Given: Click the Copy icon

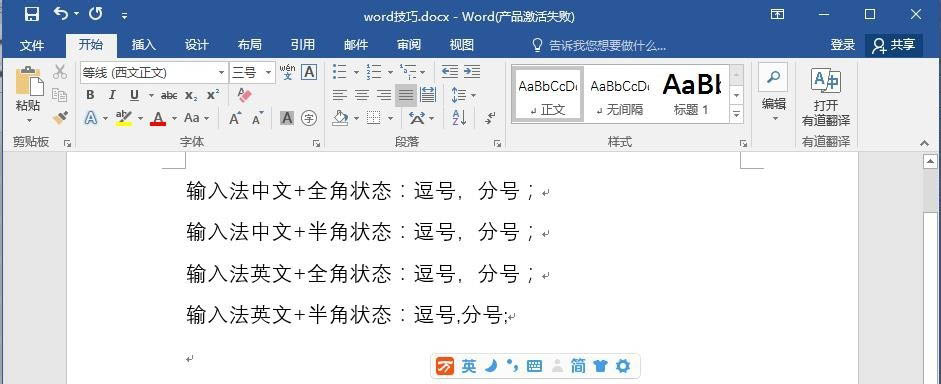Looking at the screenshot, I should click(59, 95).
